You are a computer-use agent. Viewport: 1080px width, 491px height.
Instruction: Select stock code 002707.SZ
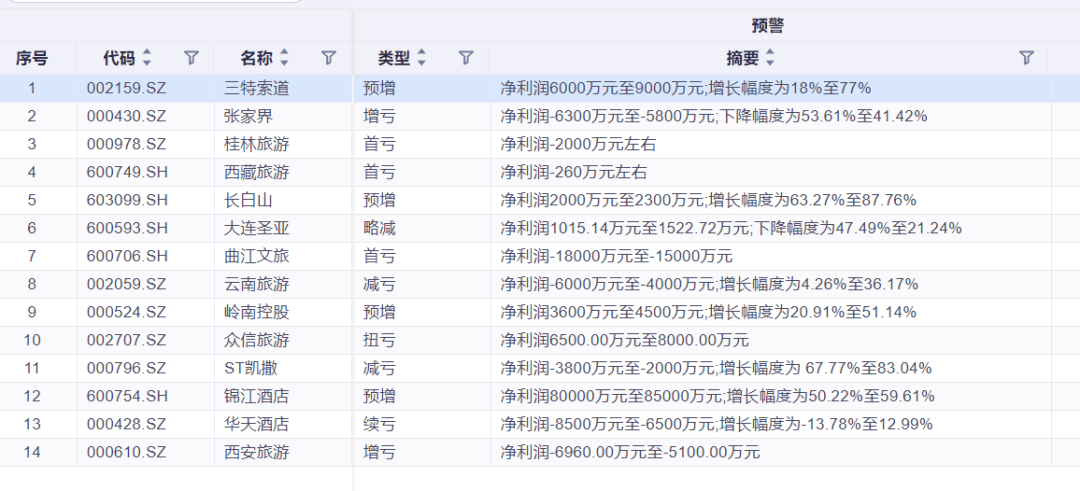coord(127,340)
